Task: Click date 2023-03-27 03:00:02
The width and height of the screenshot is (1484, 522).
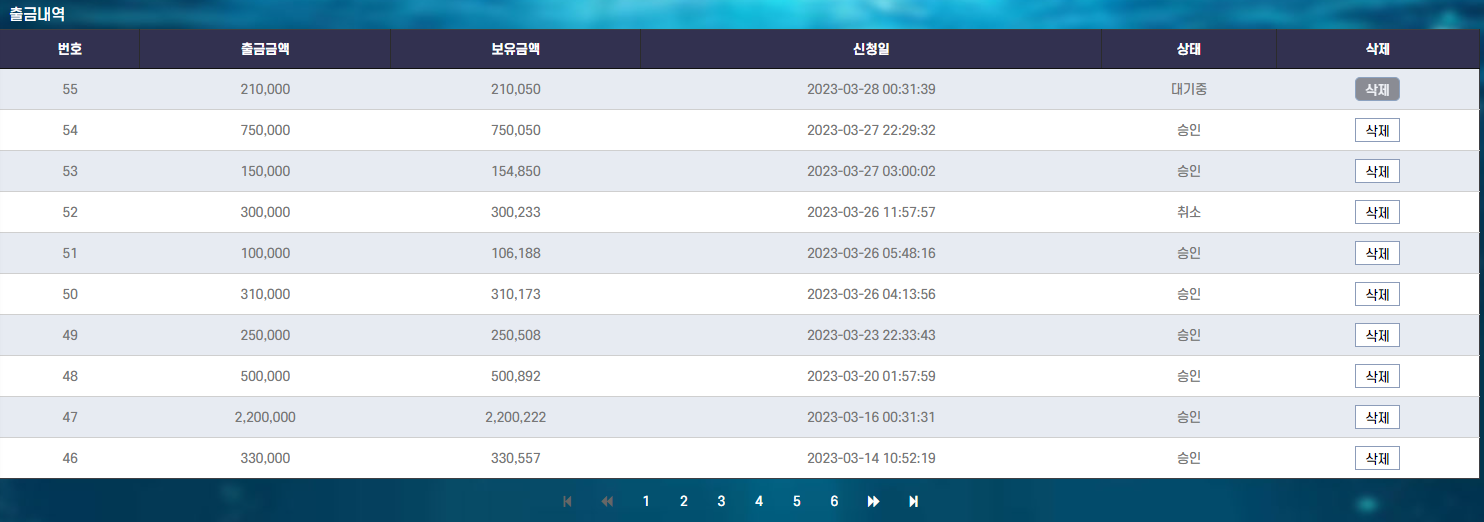Action: click(x=871, y=171)
